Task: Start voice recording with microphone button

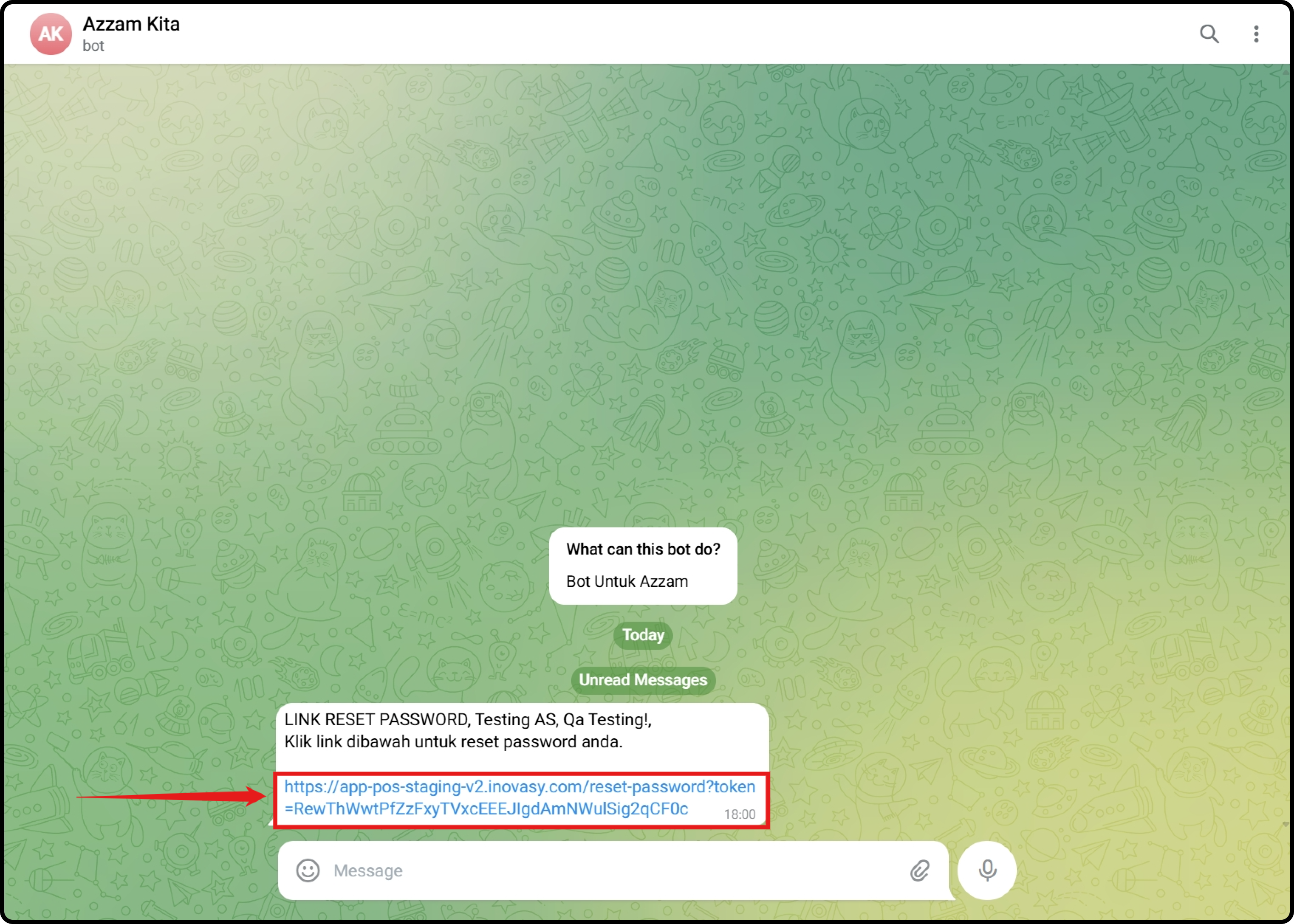Action: tap(987, 870)
